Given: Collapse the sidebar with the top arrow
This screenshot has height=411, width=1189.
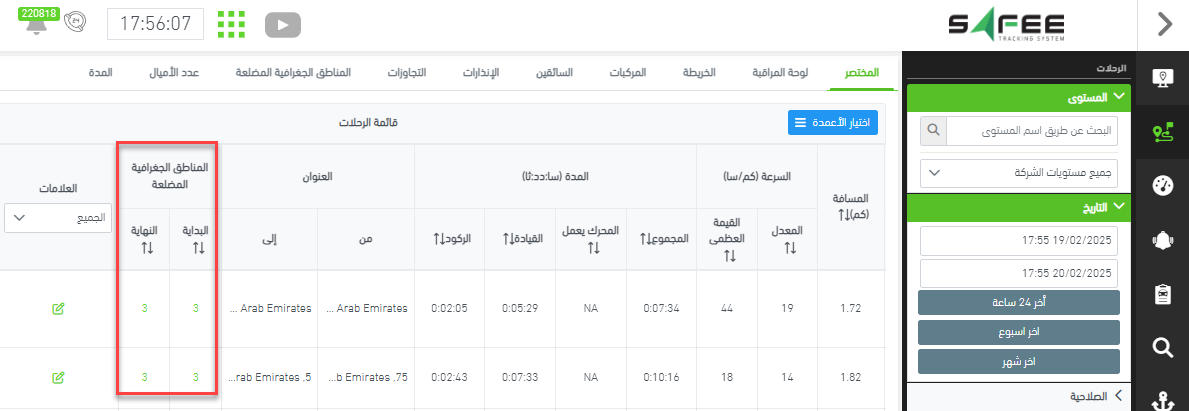Looking at the screenshot, I should (x=1164, y=24).
